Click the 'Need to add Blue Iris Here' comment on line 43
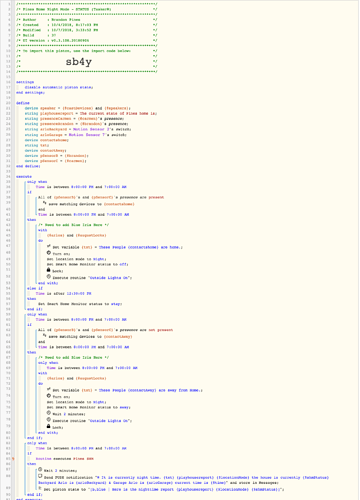The image size is (360, 500). [x=74, y=225]
